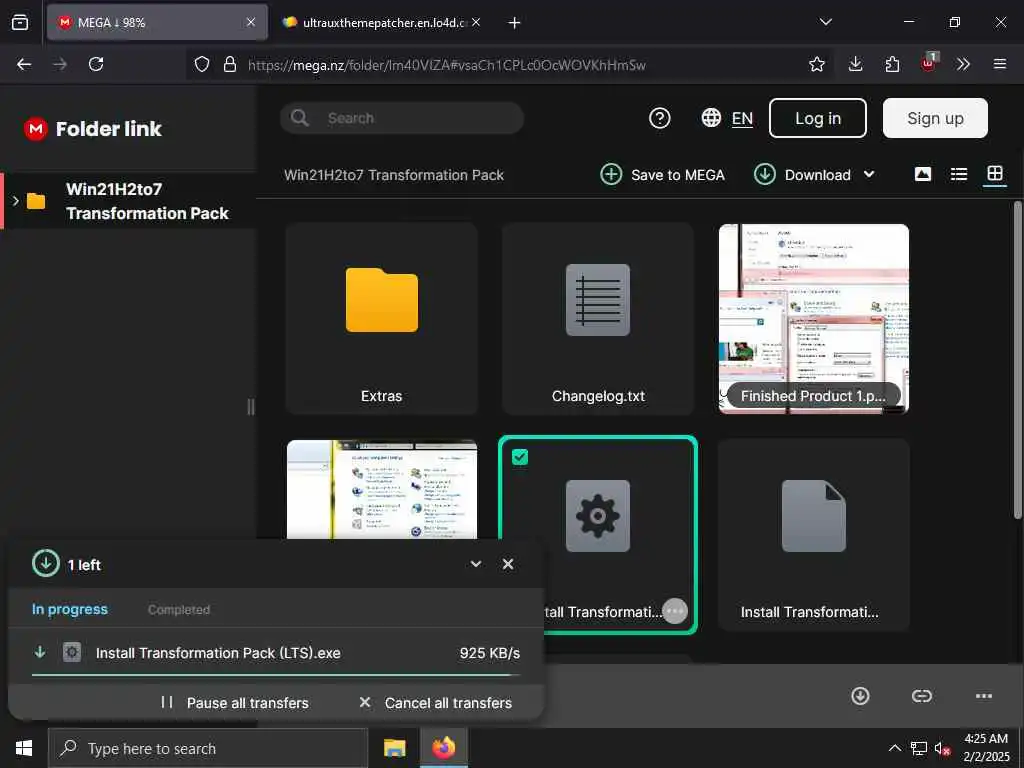Expand the Download options dropdown arrow
This screenshot has height=768, width=1024.
(869, 174)
